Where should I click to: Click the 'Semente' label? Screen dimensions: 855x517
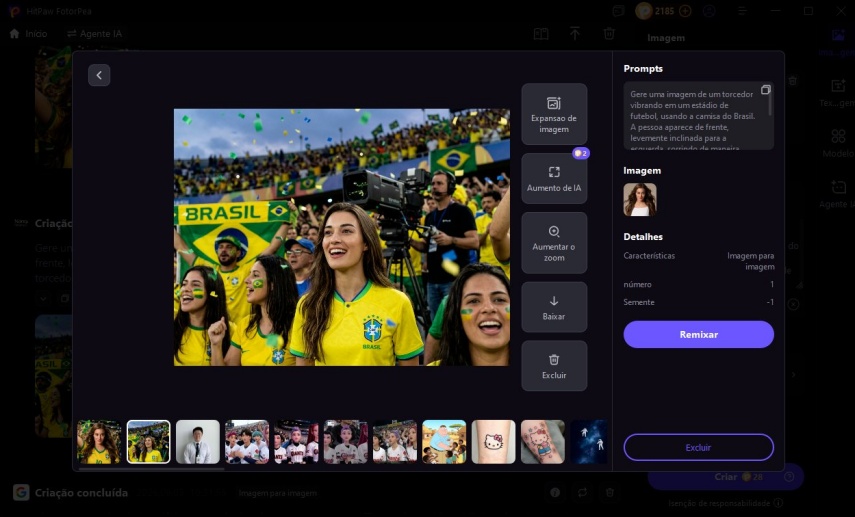(639, 302)
